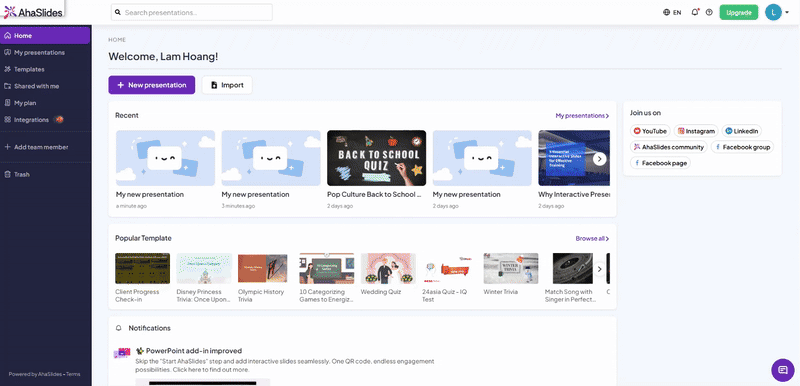Show next popular templates with arrow
This screenshot has width=800, height=386.
click(600, 269)
